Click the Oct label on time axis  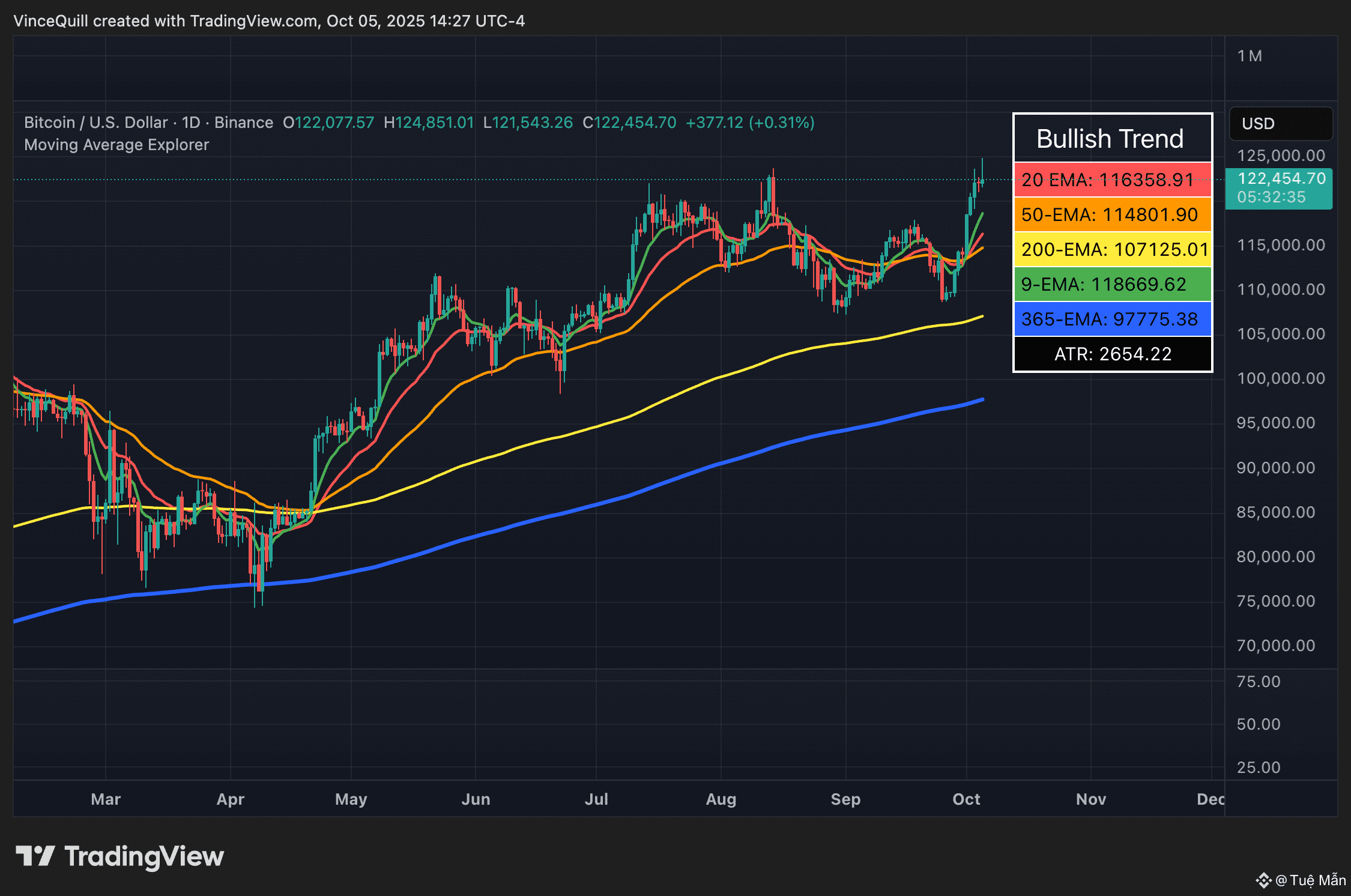(x=966, y=799)
